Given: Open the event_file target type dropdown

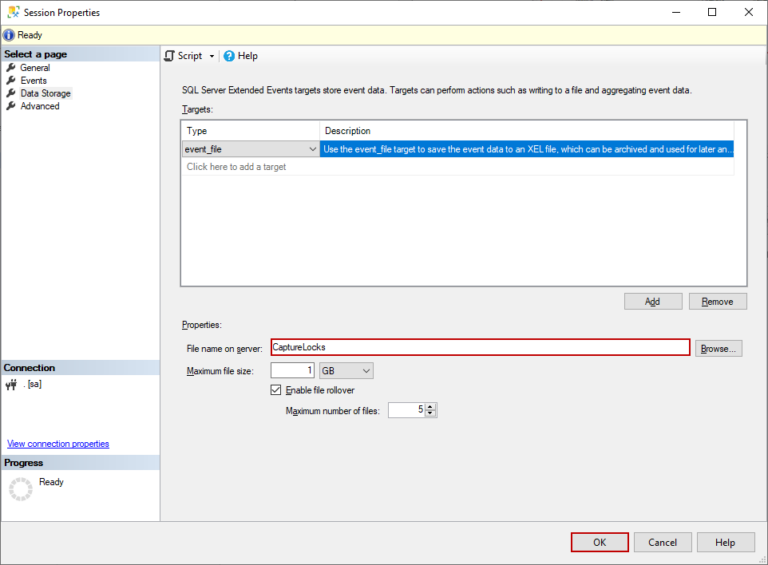Looking at the screenshot, I should [312, 149].
